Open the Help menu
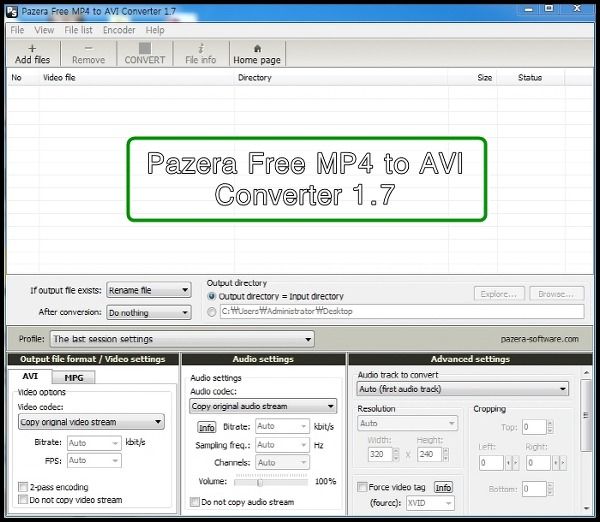Screen dimensions: 600x522 point(155,30)
